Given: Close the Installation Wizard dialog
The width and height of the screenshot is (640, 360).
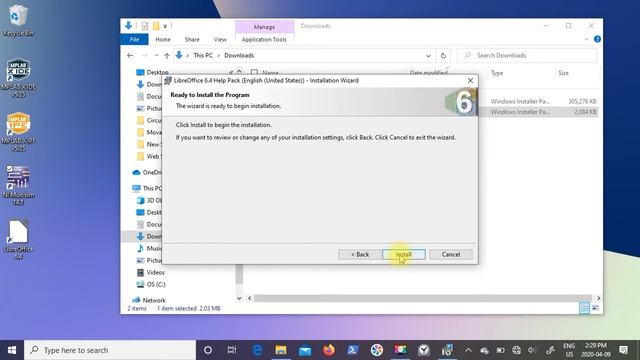Looking at the screenshot, I should [x=470, y=80].
